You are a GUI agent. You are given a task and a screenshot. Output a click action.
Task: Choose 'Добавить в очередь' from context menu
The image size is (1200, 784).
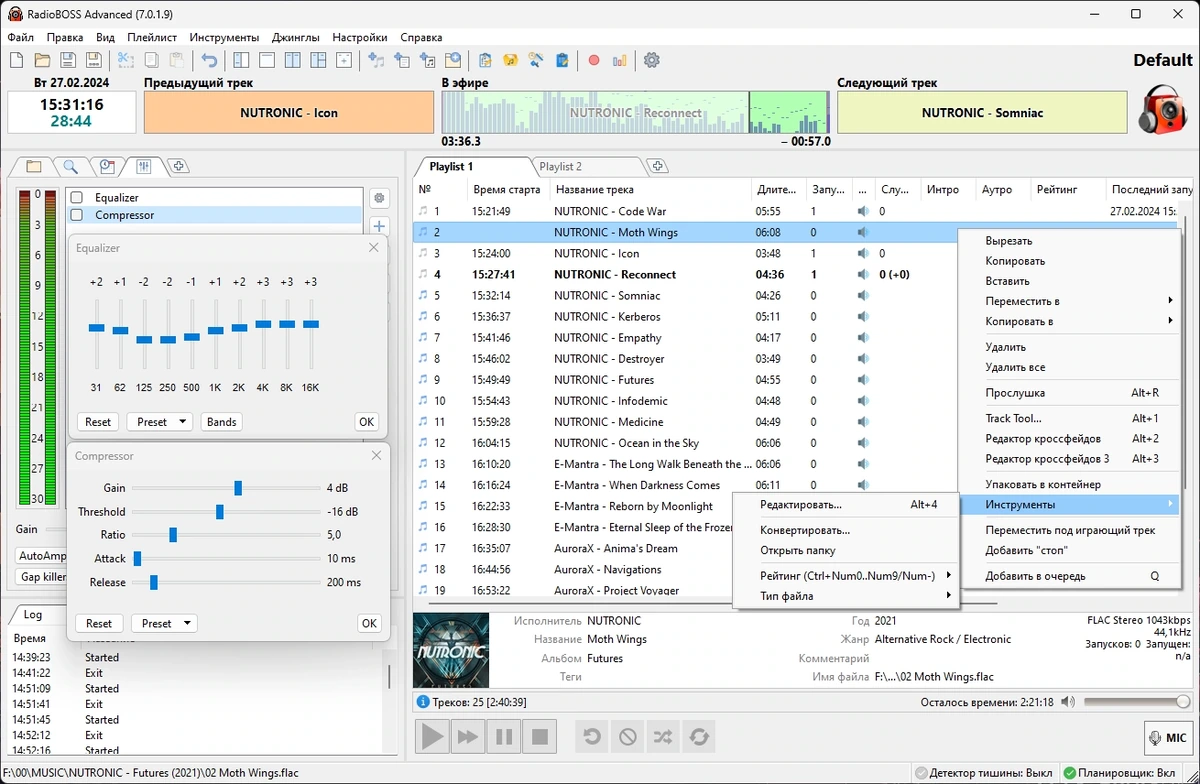(1068, 576)
